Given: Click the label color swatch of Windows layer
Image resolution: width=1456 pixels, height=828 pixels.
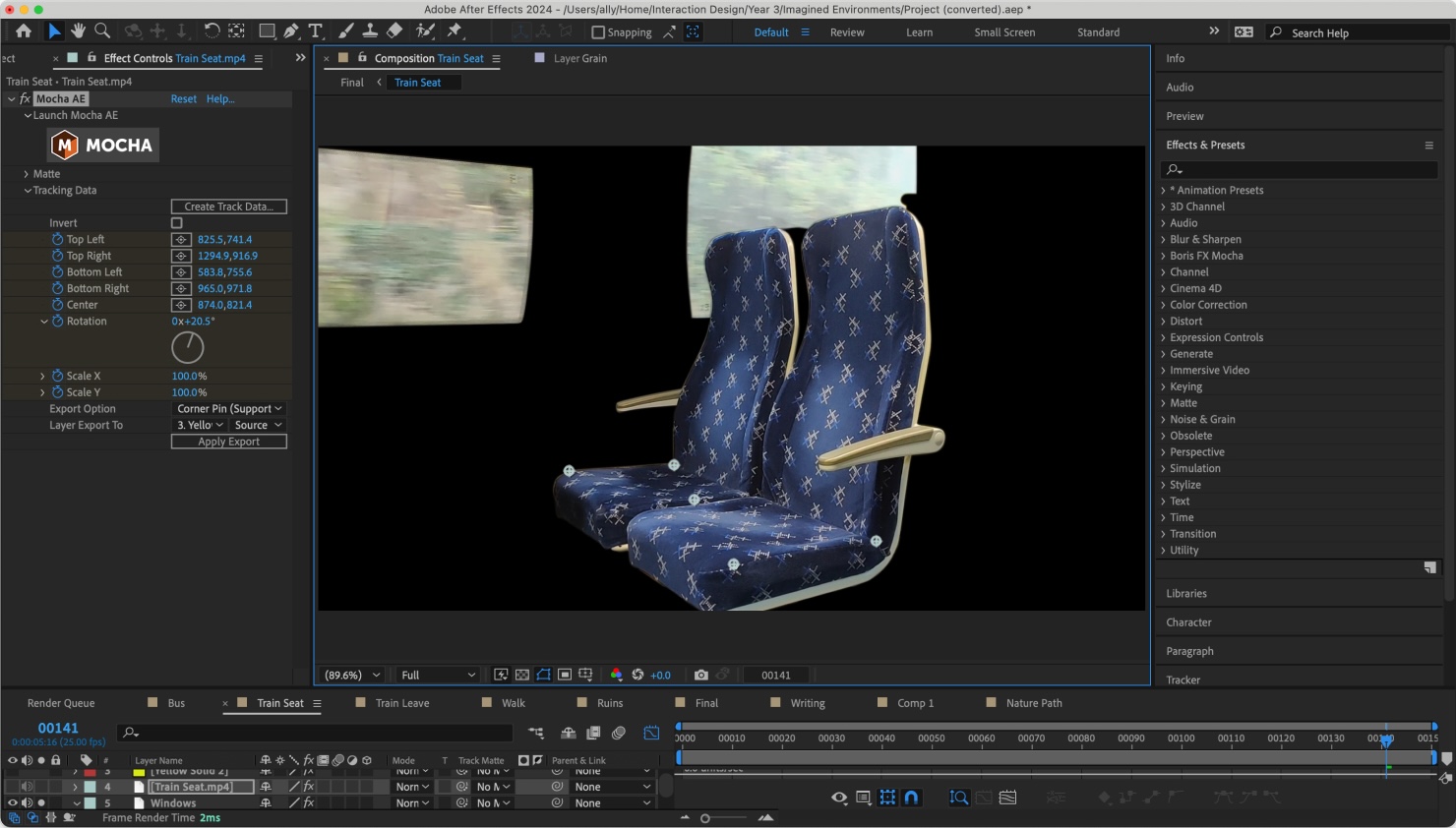Looking at the screenshot, I should pos(90,803).
